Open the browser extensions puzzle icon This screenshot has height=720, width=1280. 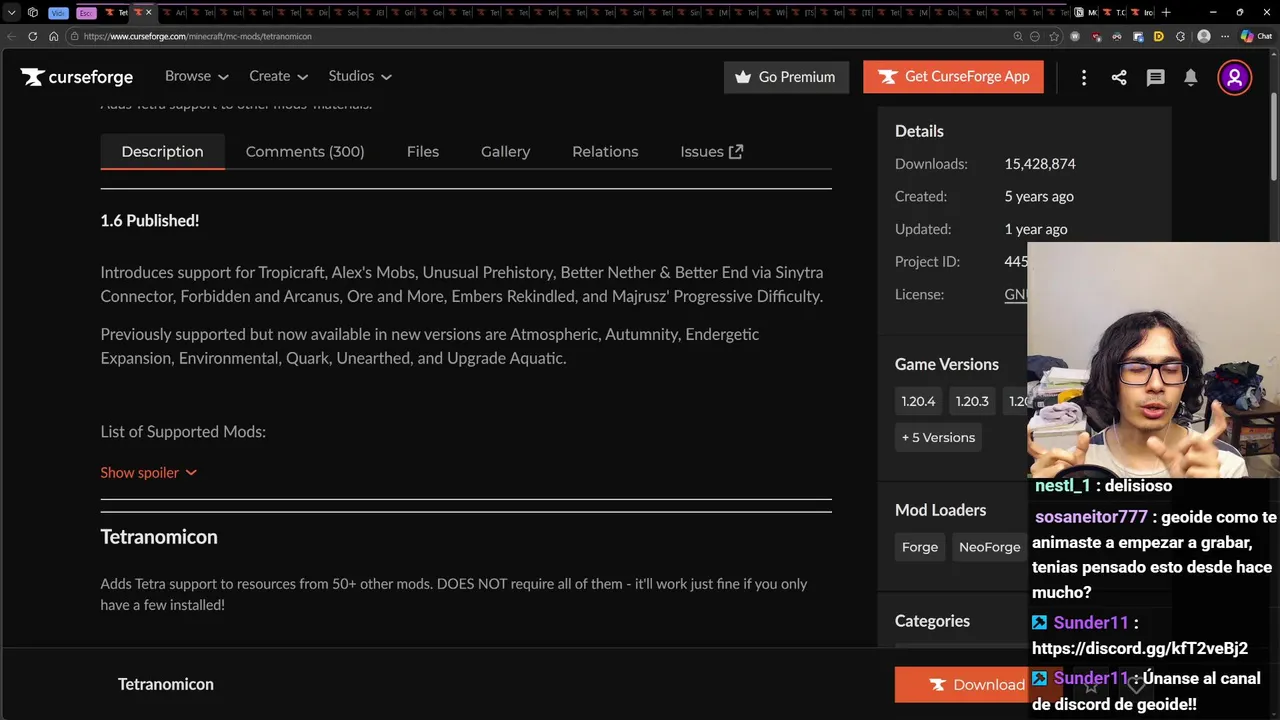(x=1180, y=36)
